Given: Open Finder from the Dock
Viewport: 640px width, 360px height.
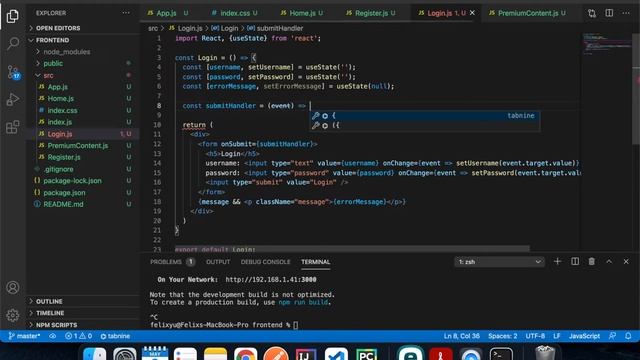Looking at the screenshot, I should click(94, 353).
